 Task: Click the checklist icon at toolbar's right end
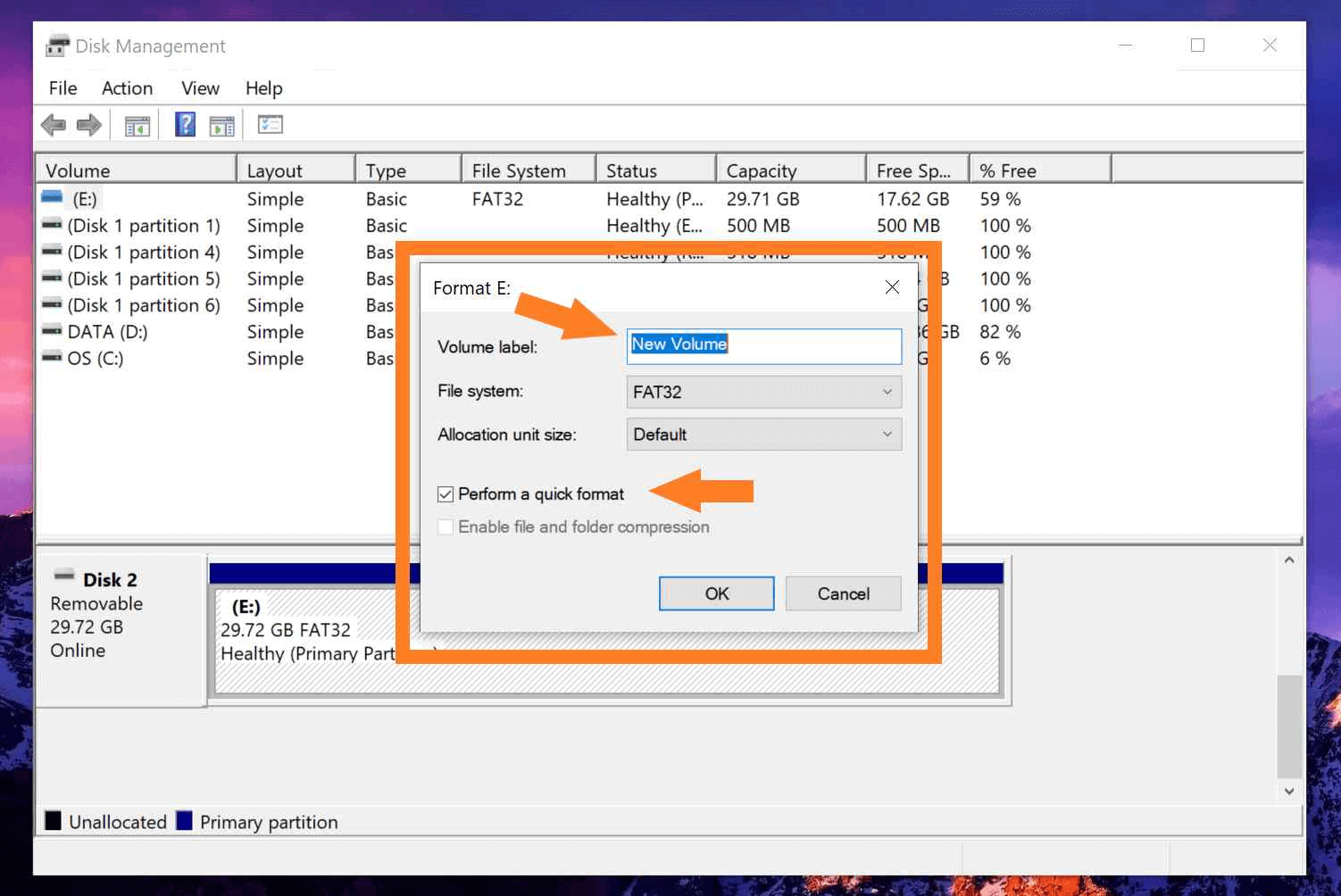click(x=270, y=124)
